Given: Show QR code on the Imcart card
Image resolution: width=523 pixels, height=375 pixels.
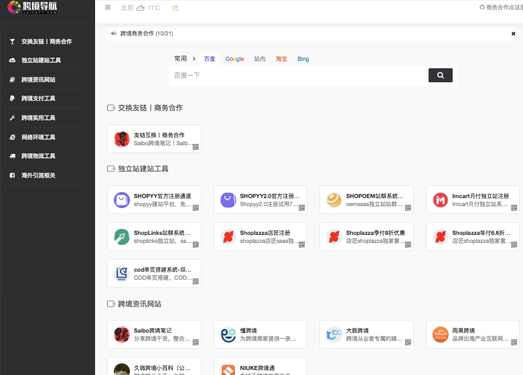Looking at the screenshot, I should (x=514, y=208).
